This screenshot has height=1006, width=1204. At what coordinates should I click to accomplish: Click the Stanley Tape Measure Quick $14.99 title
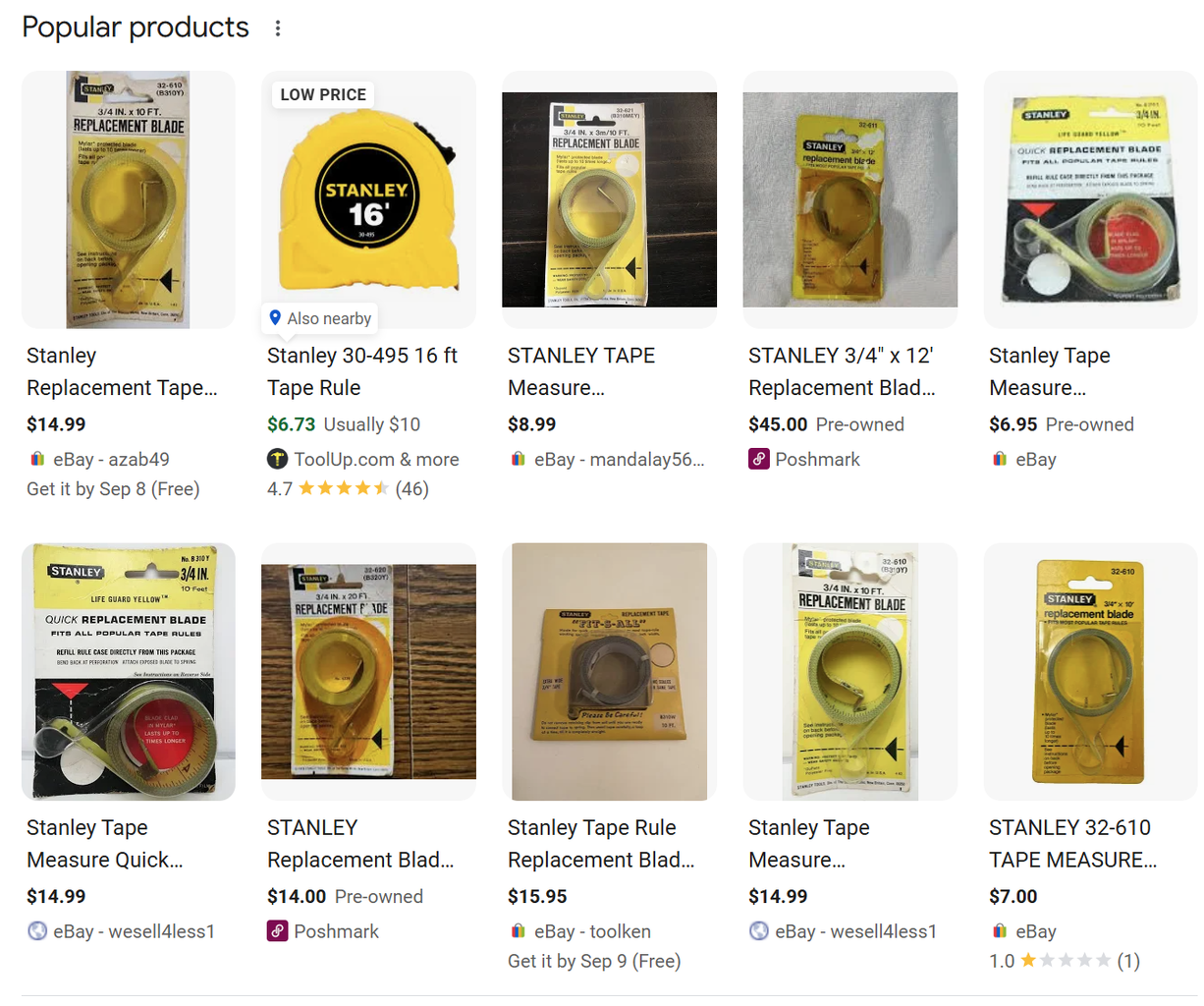click(104, 844)
